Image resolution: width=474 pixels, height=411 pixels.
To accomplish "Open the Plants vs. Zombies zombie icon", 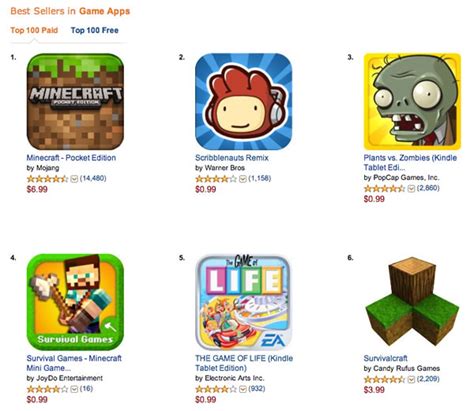I will coord(412,102).
